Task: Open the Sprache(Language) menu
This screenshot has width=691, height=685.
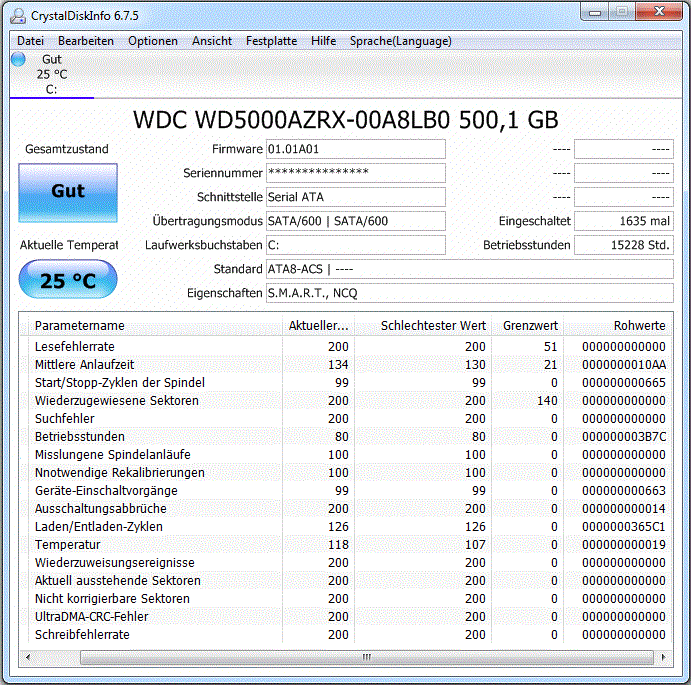Action: point(401,41)
